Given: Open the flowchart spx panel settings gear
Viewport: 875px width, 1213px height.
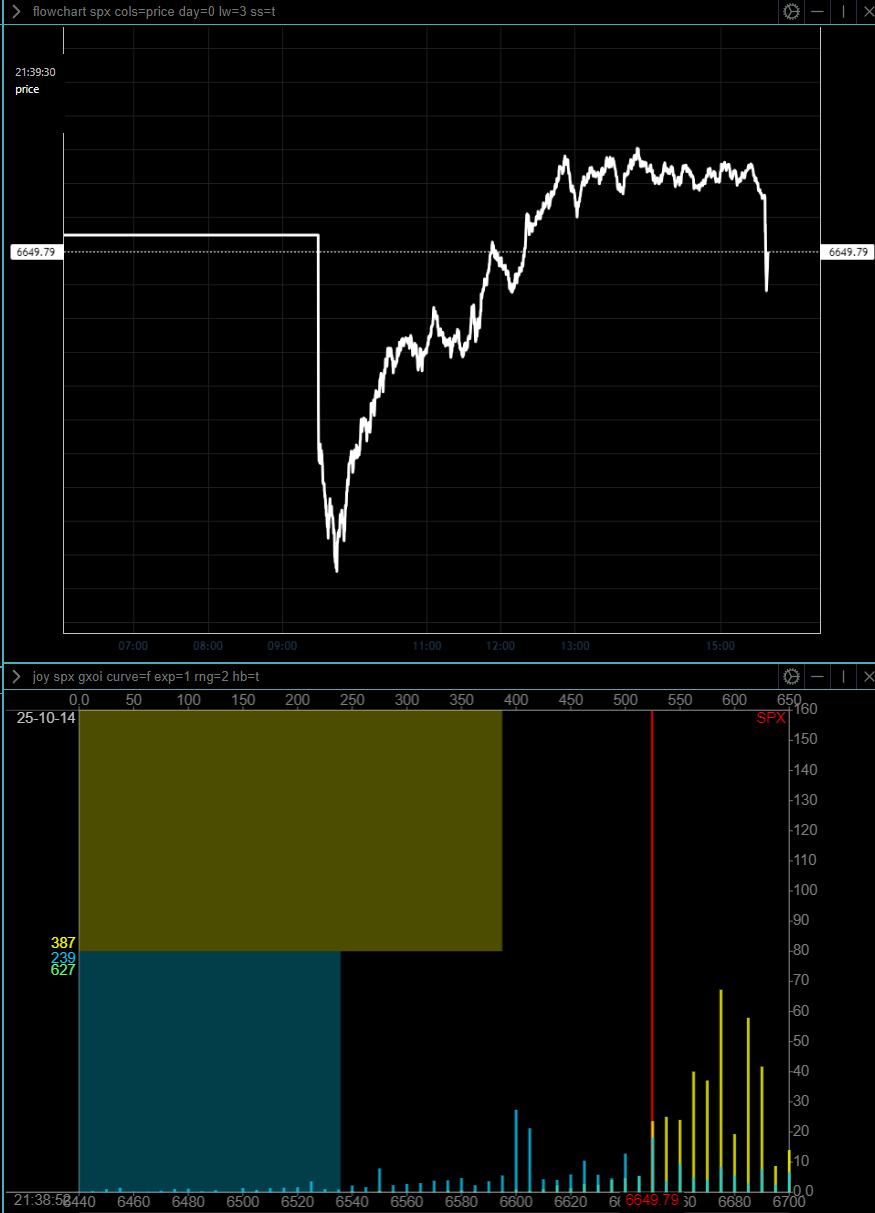Looking at the screenshot, I should point(790,12).
